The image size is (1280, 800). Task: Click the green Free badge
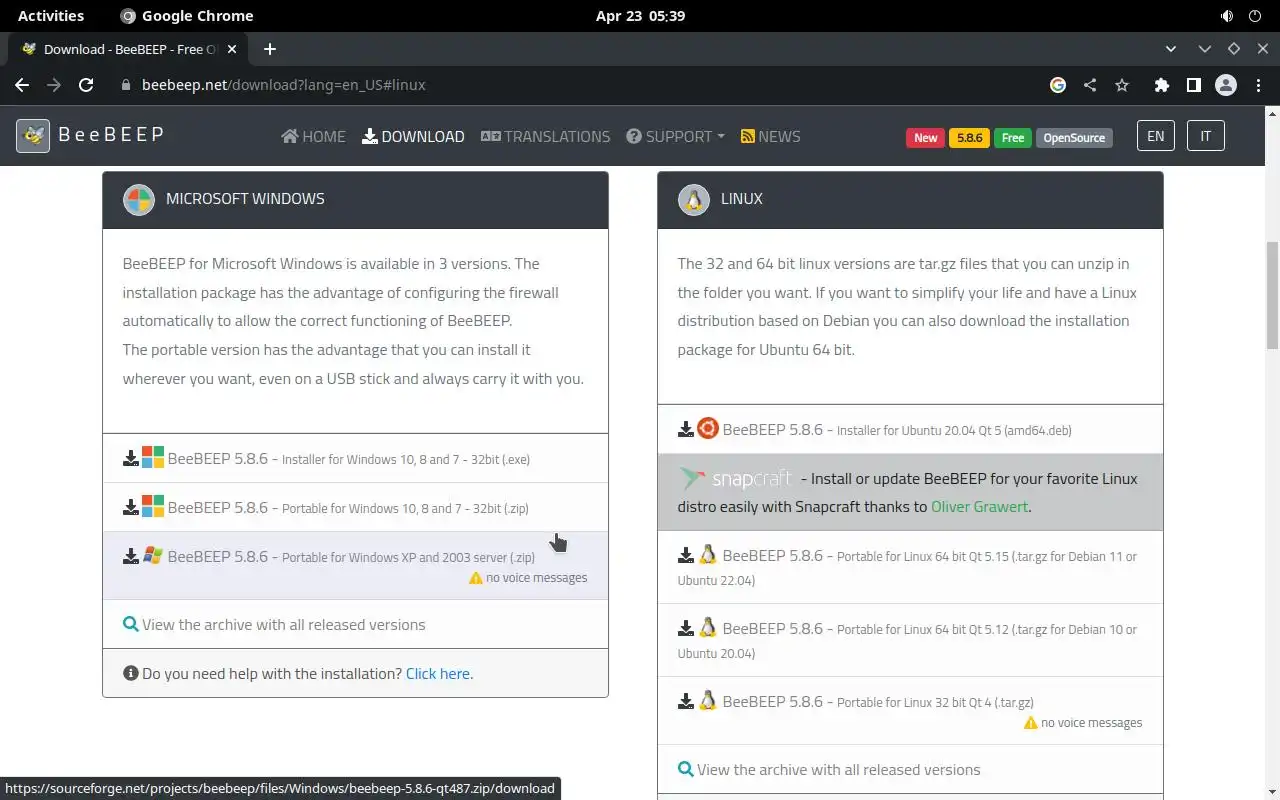pyautogui.click(x=1013, y=138)
